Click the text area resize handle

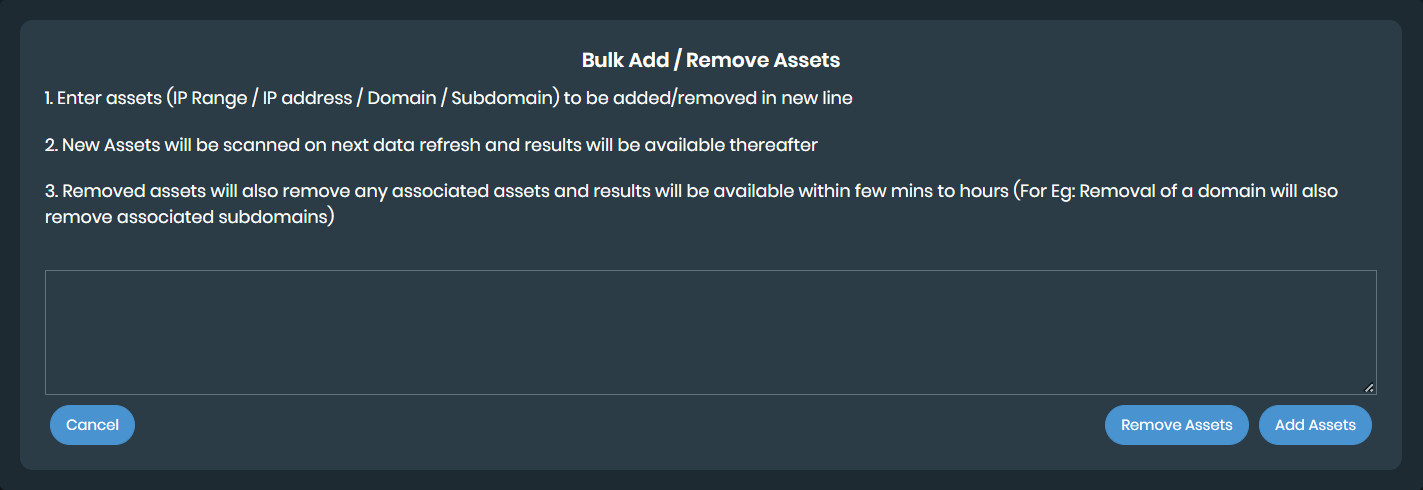(x=1369, y=387)
